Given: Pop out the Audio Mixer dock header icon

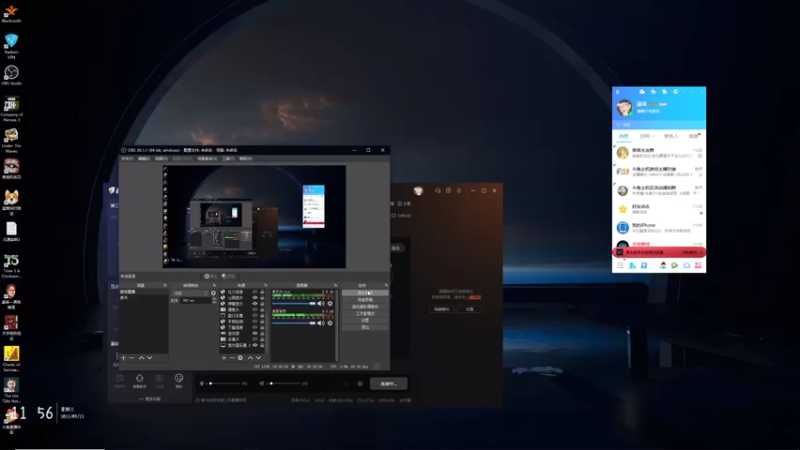Looking at the screenshot, I should (336, 285).
